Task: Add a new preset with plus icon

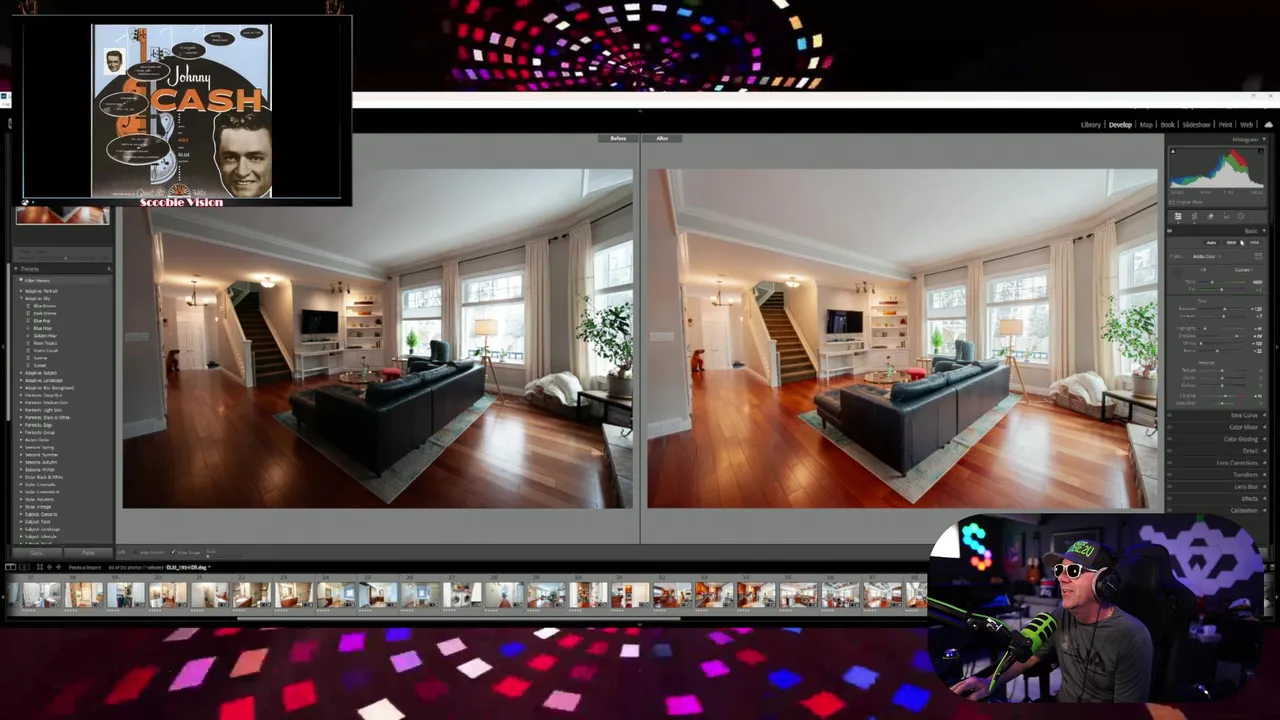Action: coord(109,268)
